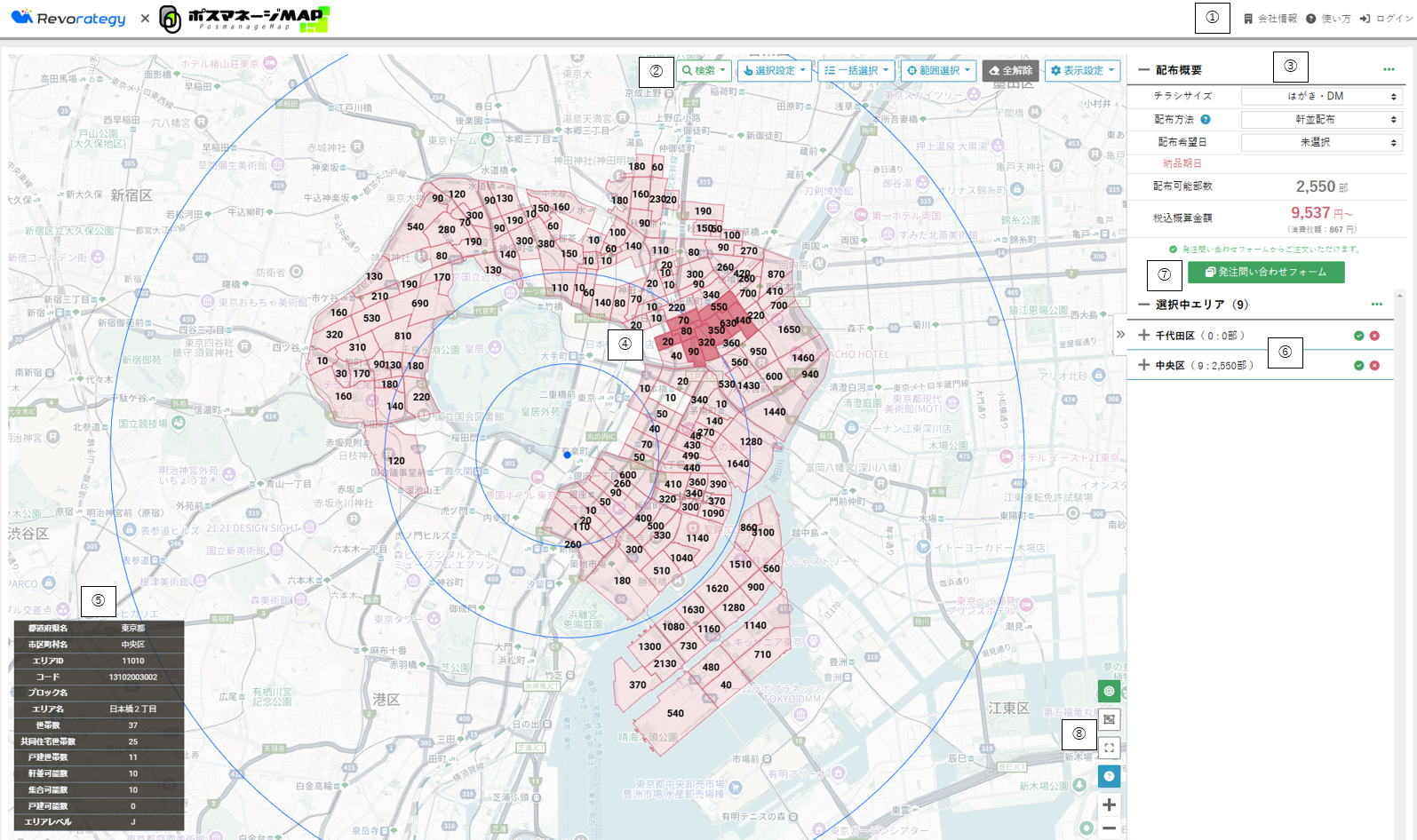
Task: Click the green target location icon on map
Action: (x=1109, y=691)
